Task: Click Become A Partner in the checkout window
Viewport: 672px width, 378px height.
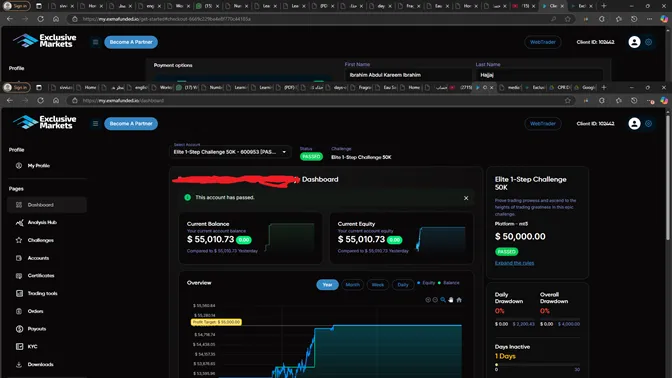Action: [131, 42]
